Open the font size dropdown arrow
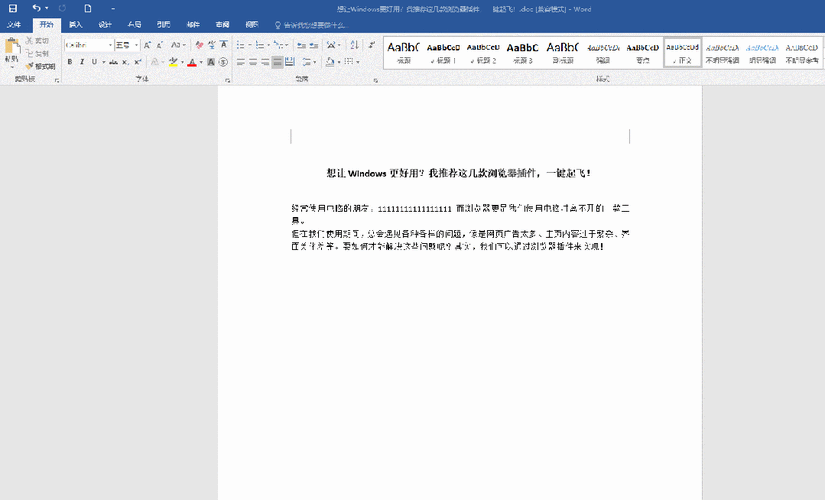Image resolution: width=825 pixels, height=500 pixels. coord(136,45)
